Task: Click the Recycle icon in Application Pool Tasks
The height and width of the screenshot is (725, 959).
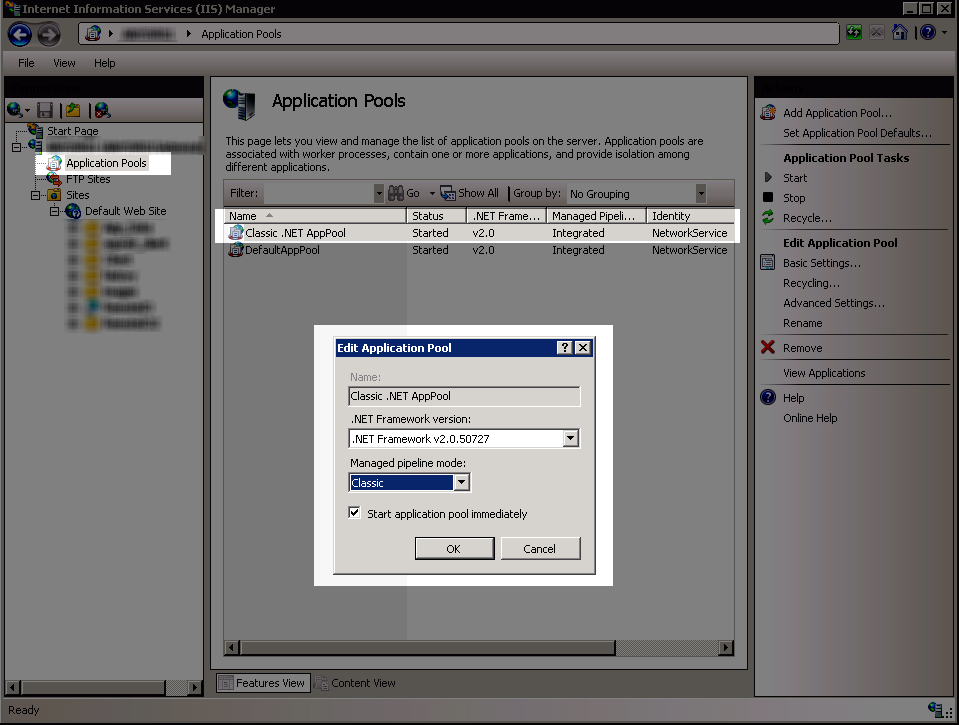Action: pos(767,218)
